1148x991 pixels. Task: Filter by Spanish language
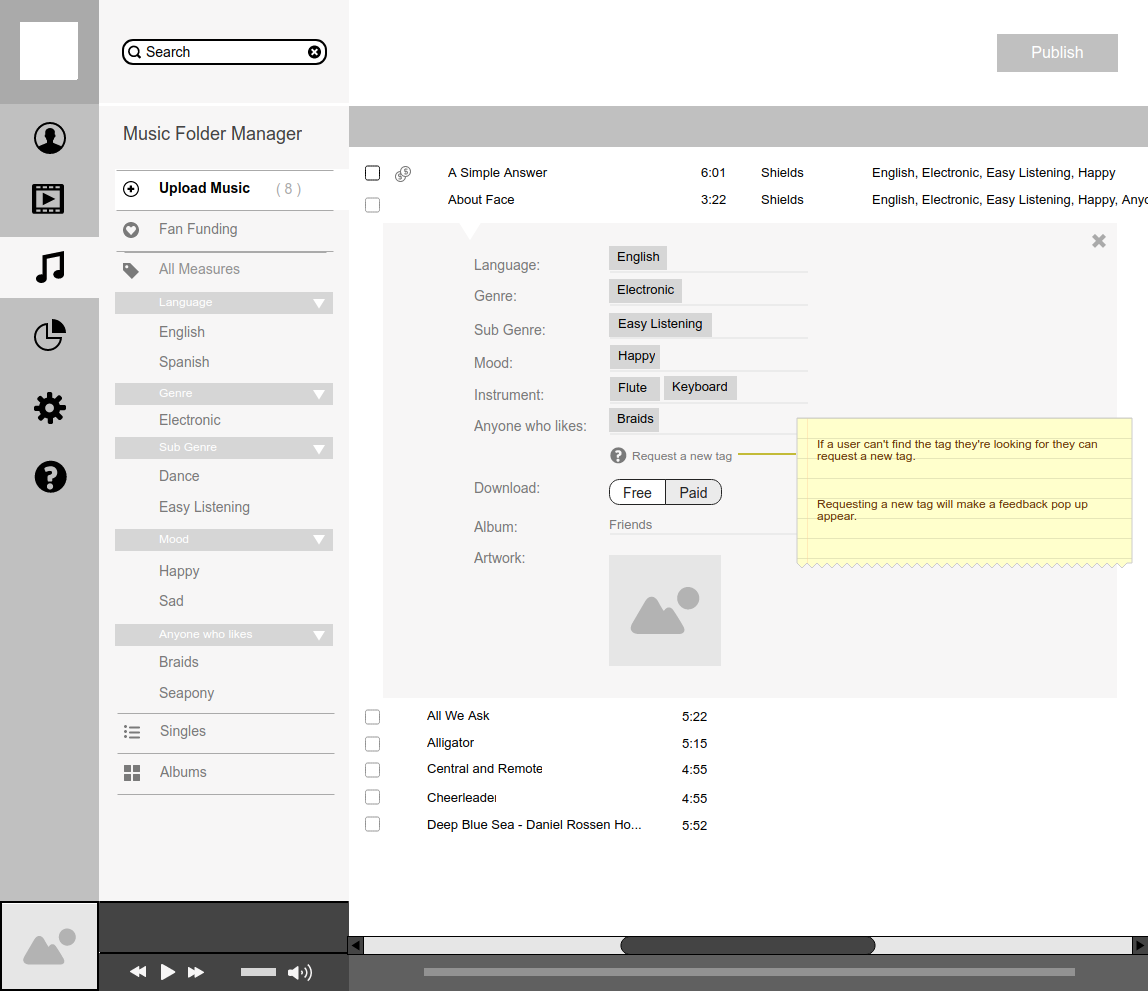click(x=184, y=362)
